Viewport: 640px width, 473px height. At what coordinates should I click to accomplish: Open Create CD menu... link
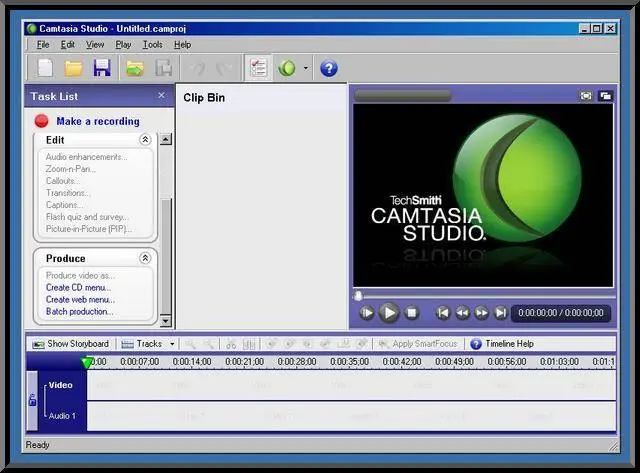78,287
